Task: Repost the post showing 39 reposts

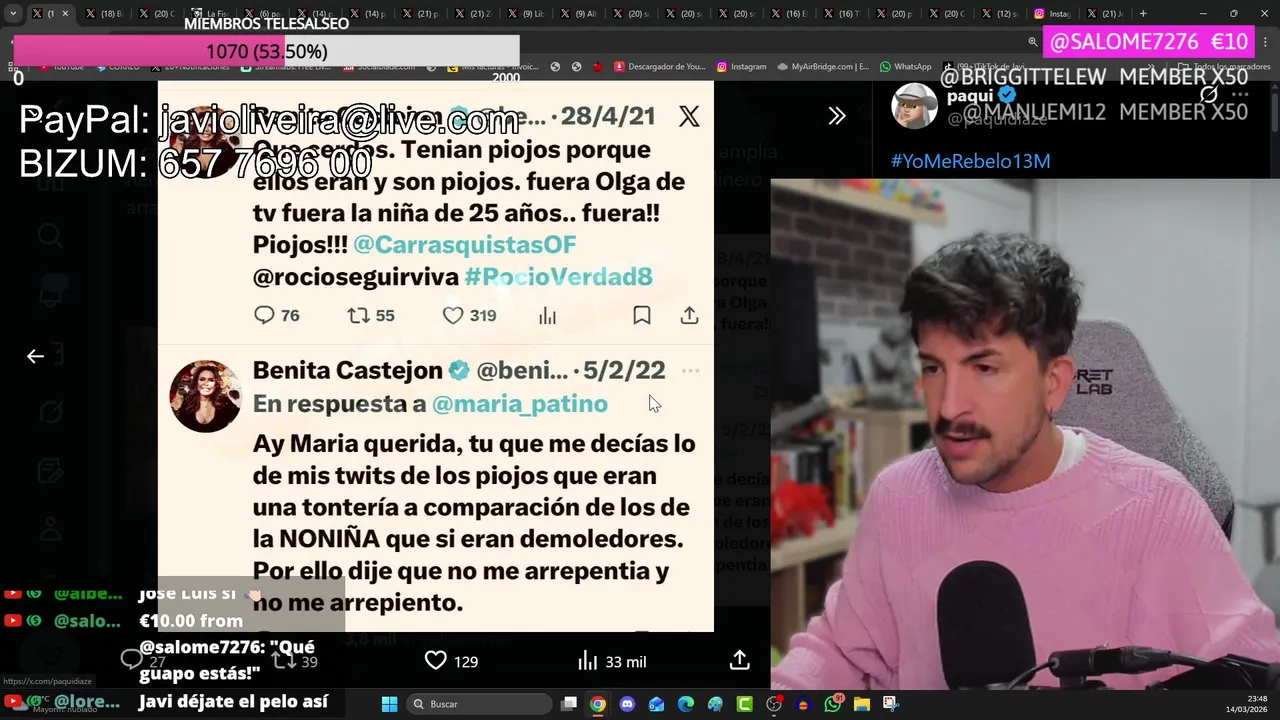Action: point(285,661)
